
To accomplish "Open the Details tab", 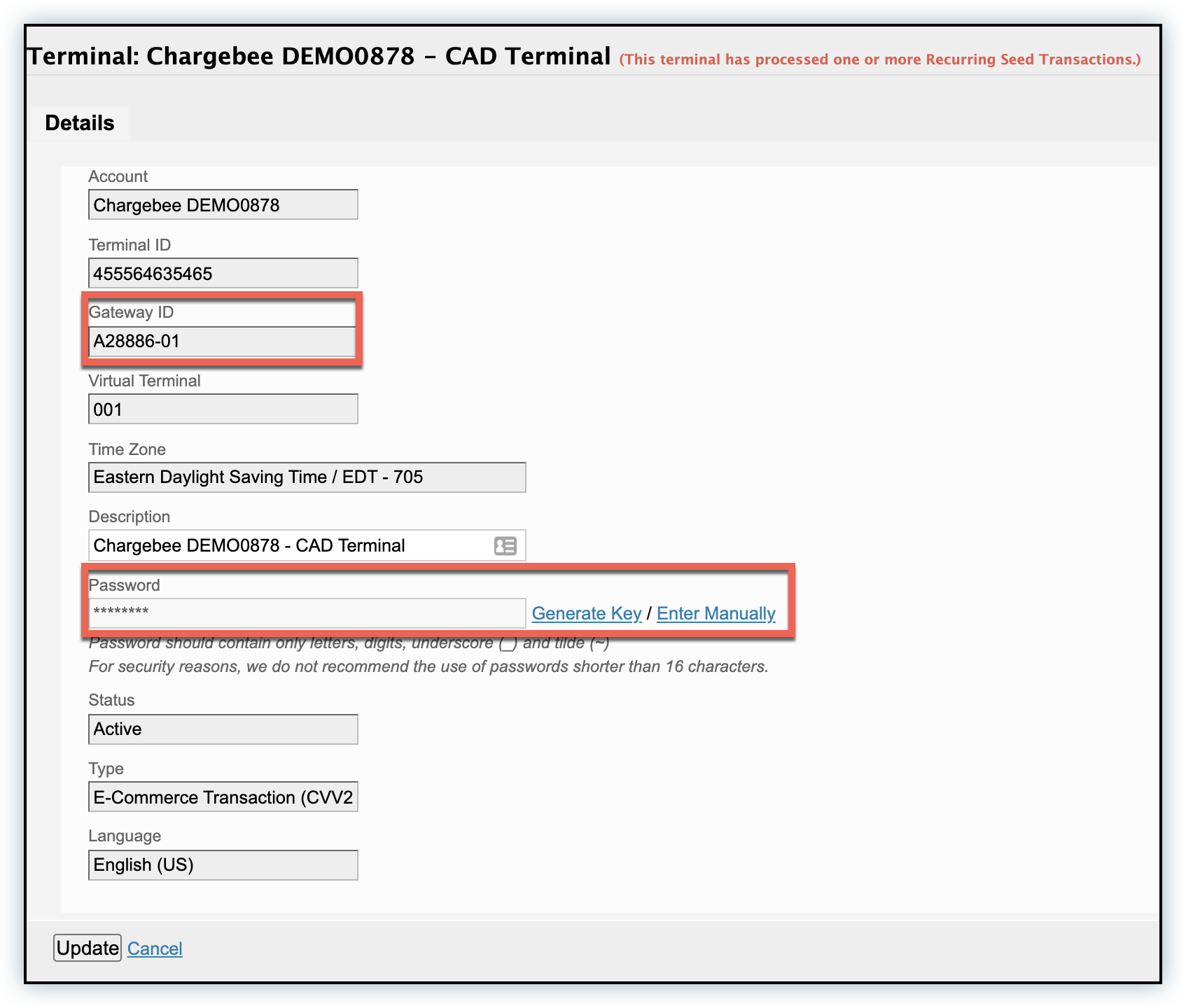I will [x=79, y=123].
